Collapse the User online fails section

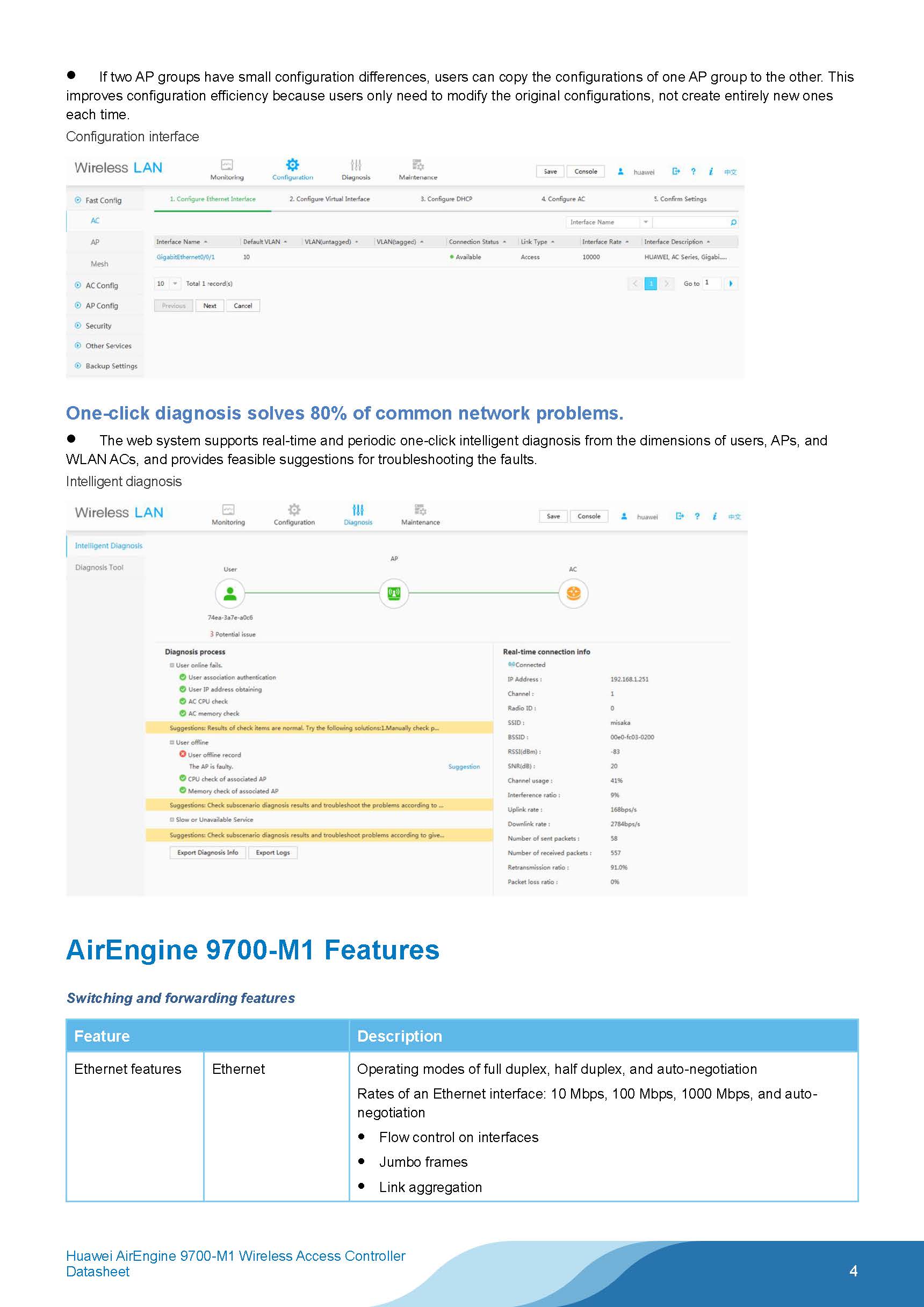click(x=171, y=666)
